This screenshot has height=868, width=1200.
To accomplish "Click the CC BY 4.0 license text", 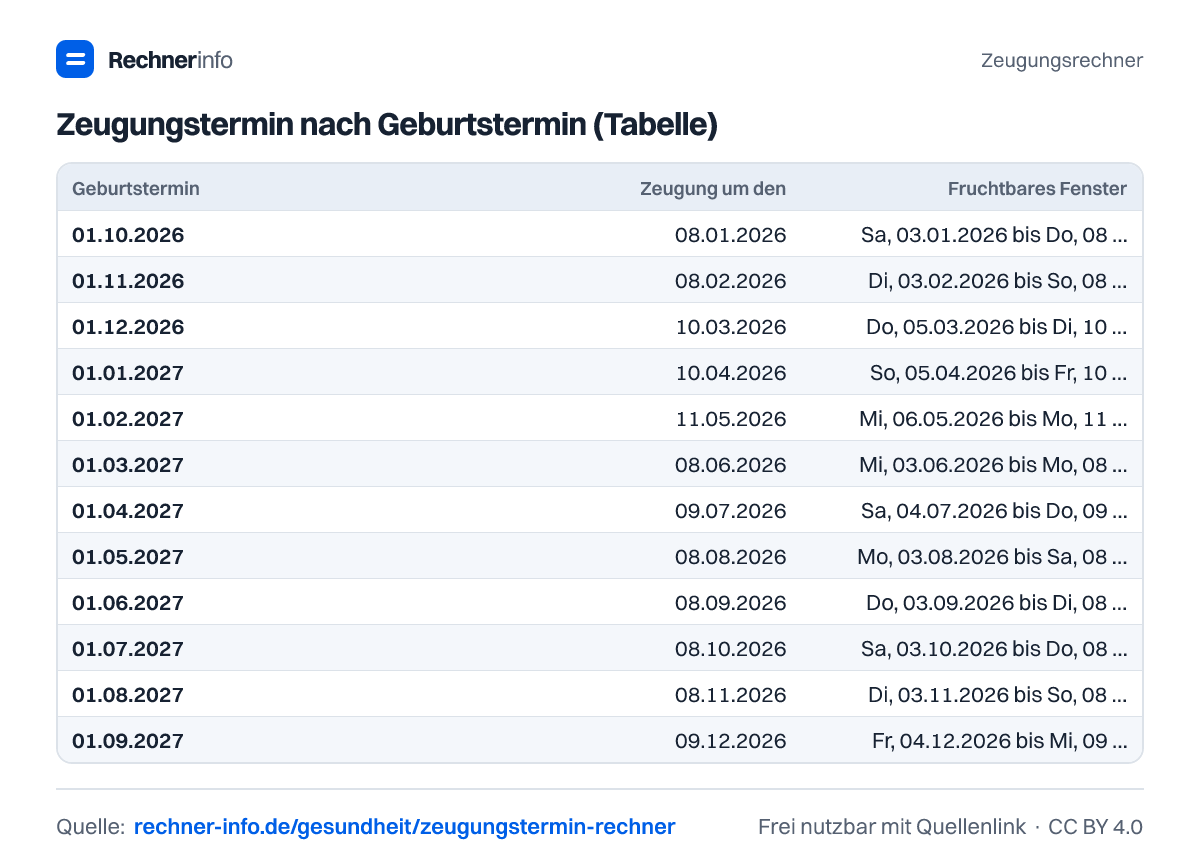I will tap(1096, 827).
